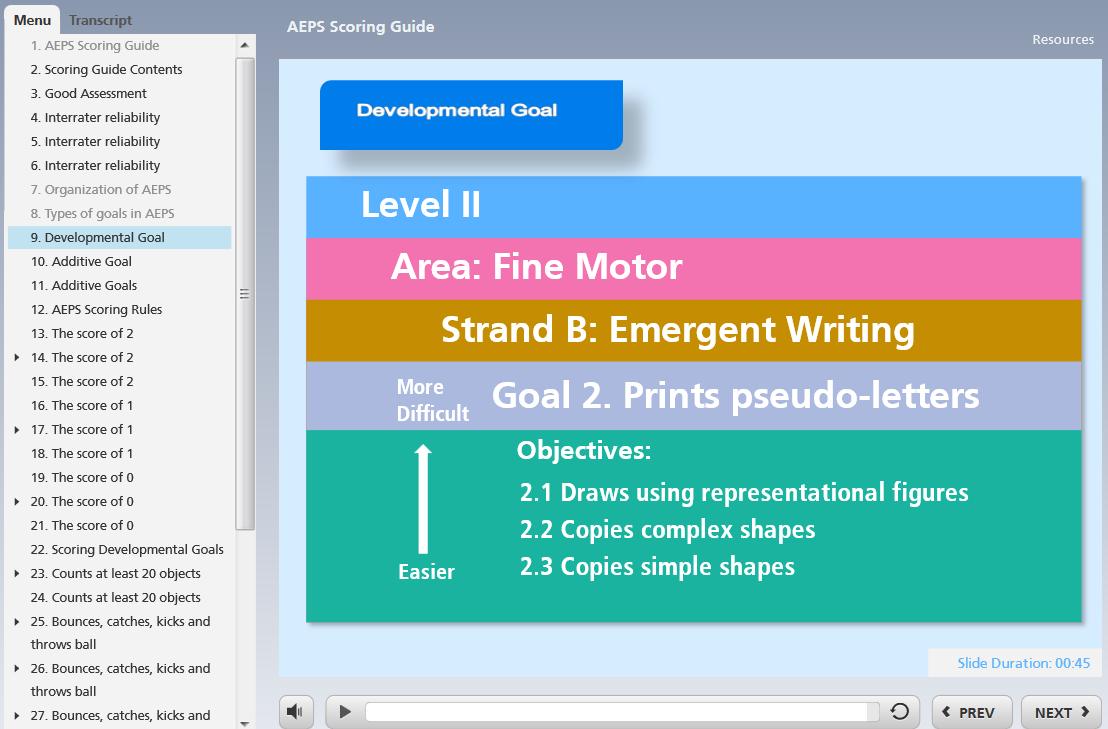Click Goal 2. Prints pseudo-letters text
The image size is (1108, 729).
pos(736,396)
